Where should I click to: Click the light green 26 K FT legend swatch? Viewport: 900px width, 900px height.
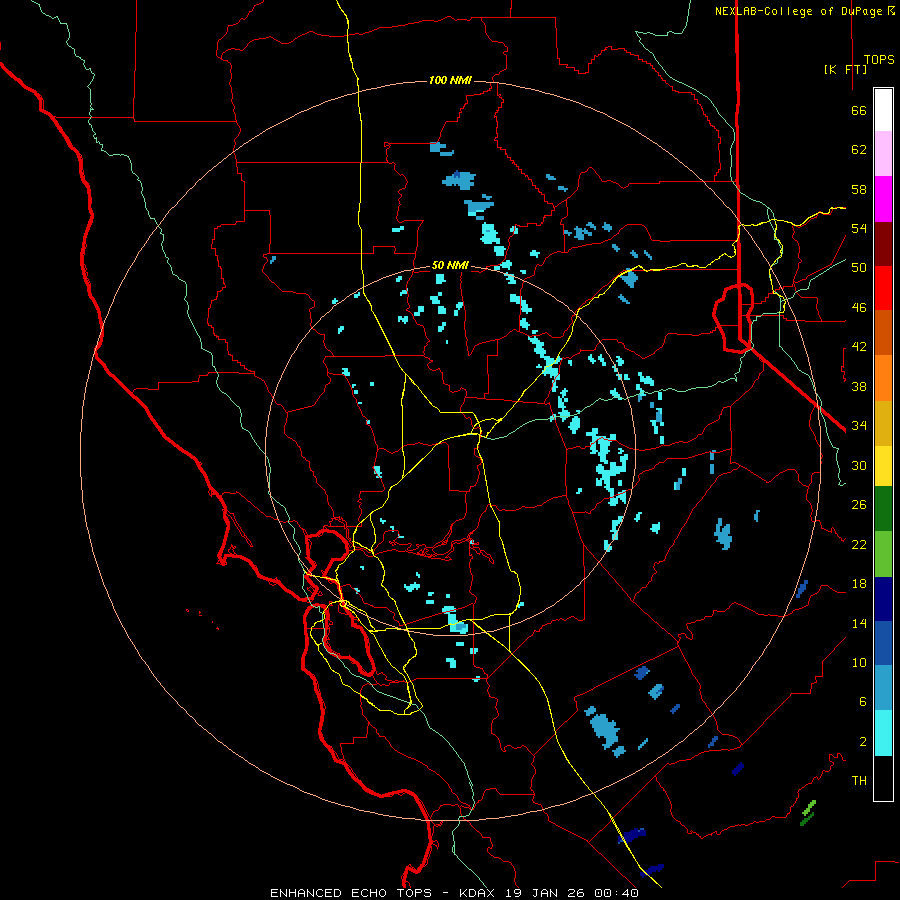(x=883, y=554)
